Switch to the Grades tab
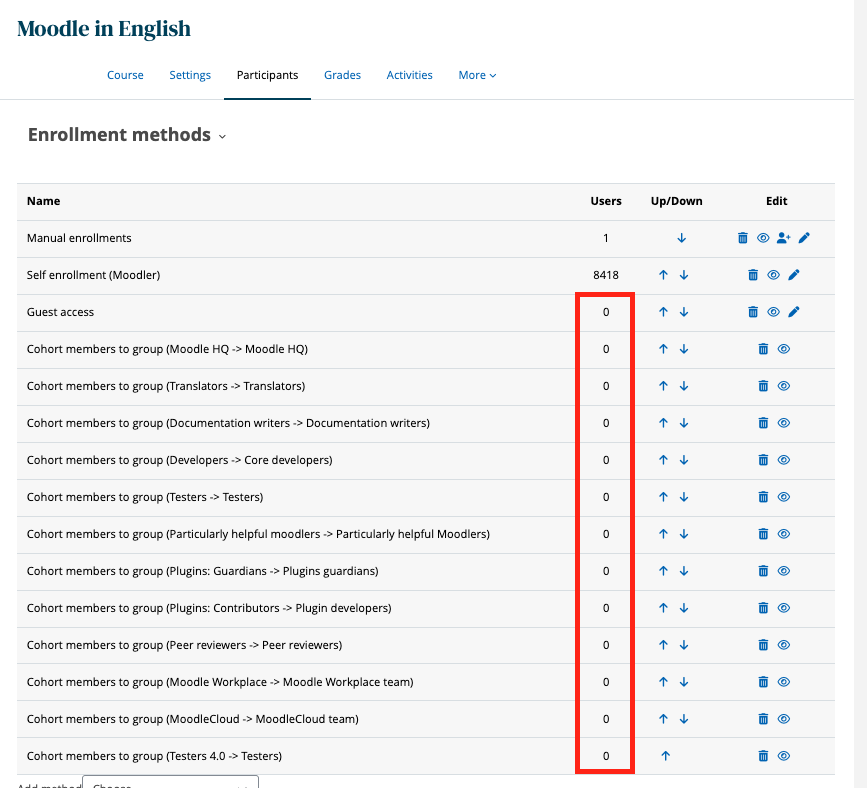Image resolution: width=867 pixels, height=788 pixels. click(x=342, y=75)
